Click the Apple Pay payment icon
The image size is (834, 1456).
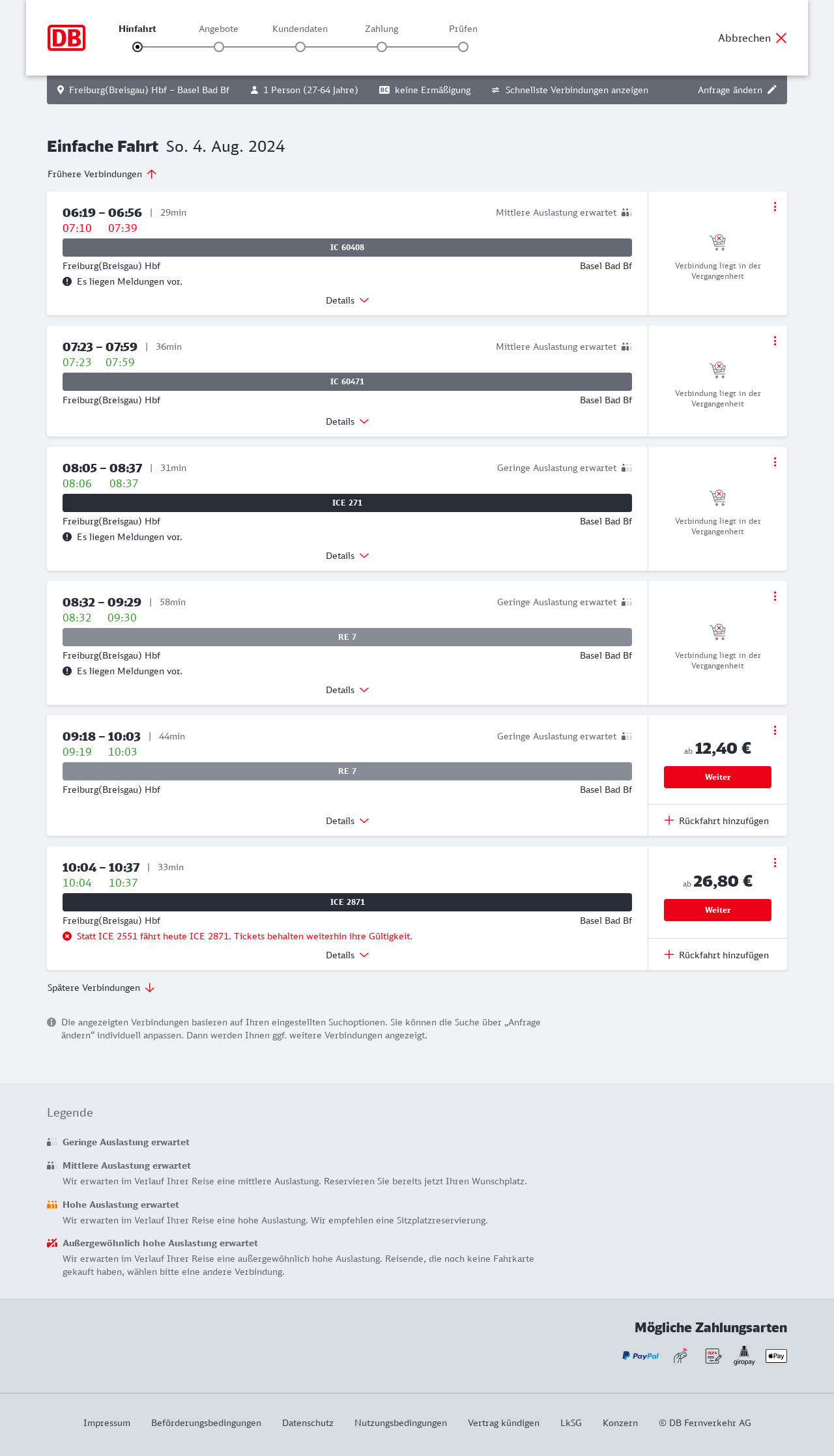[776, 1356]
